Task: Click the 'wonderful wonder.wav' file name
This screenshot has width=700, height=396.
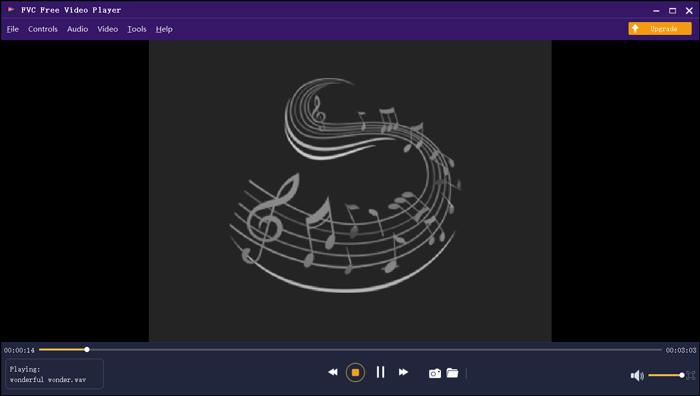Action: (x=48, y=380)
